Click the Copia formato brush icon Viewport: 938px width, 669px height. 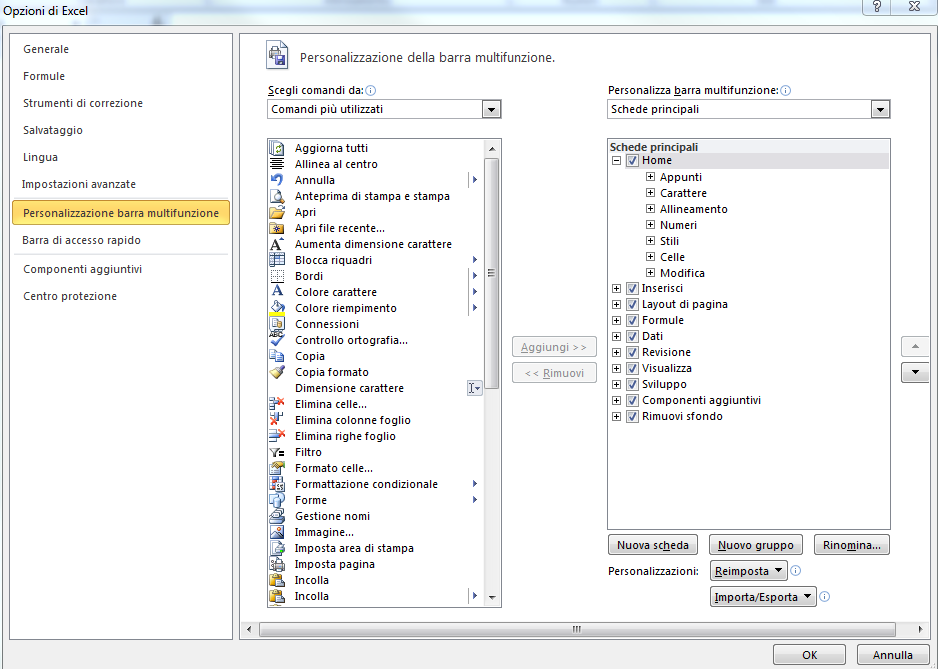[x=277, y=372]
